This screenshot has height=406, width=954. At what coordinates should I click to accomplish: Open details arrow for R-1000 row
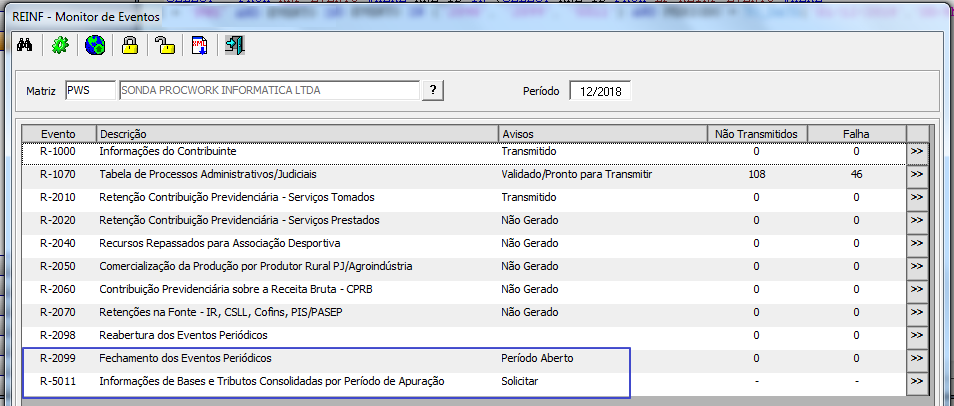click(917, 152)
